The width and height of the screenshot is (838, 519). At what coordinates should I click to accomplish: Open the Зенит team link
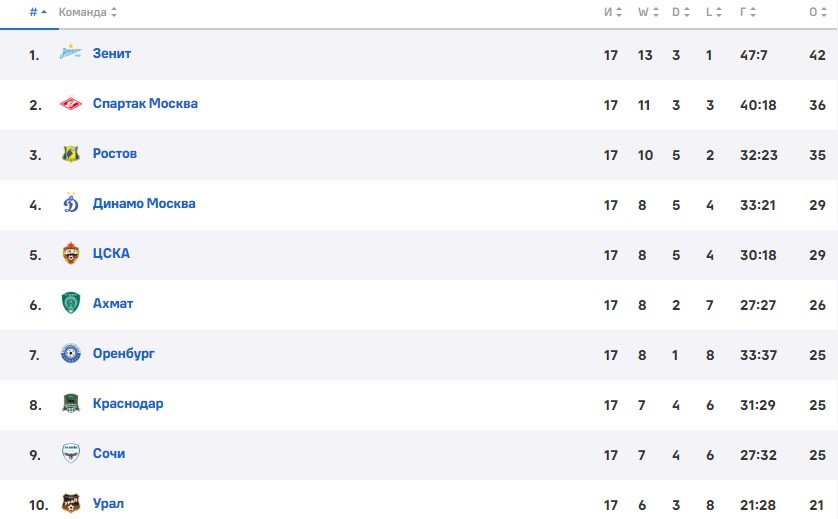[x=112, y=53]
